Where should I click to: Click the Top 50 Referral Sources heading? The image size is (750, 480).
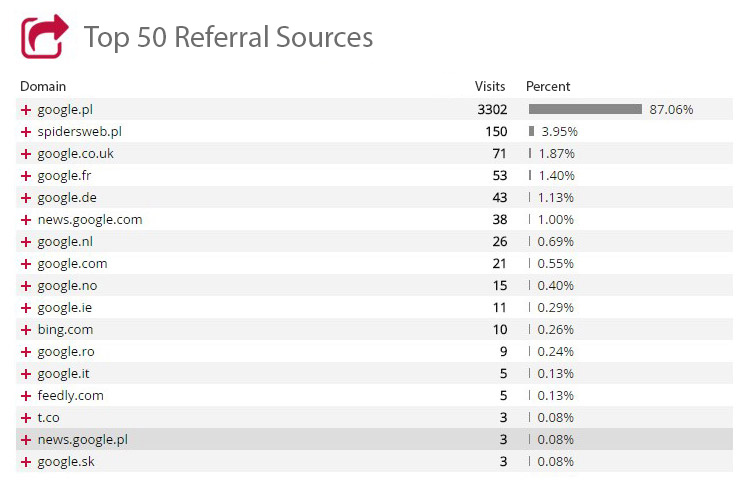228,38
